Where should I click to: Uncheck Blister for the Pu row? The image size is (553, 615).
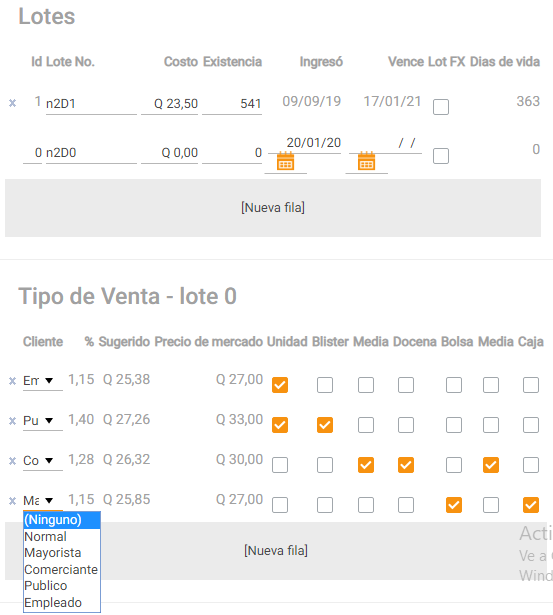[x=325, y=425]
